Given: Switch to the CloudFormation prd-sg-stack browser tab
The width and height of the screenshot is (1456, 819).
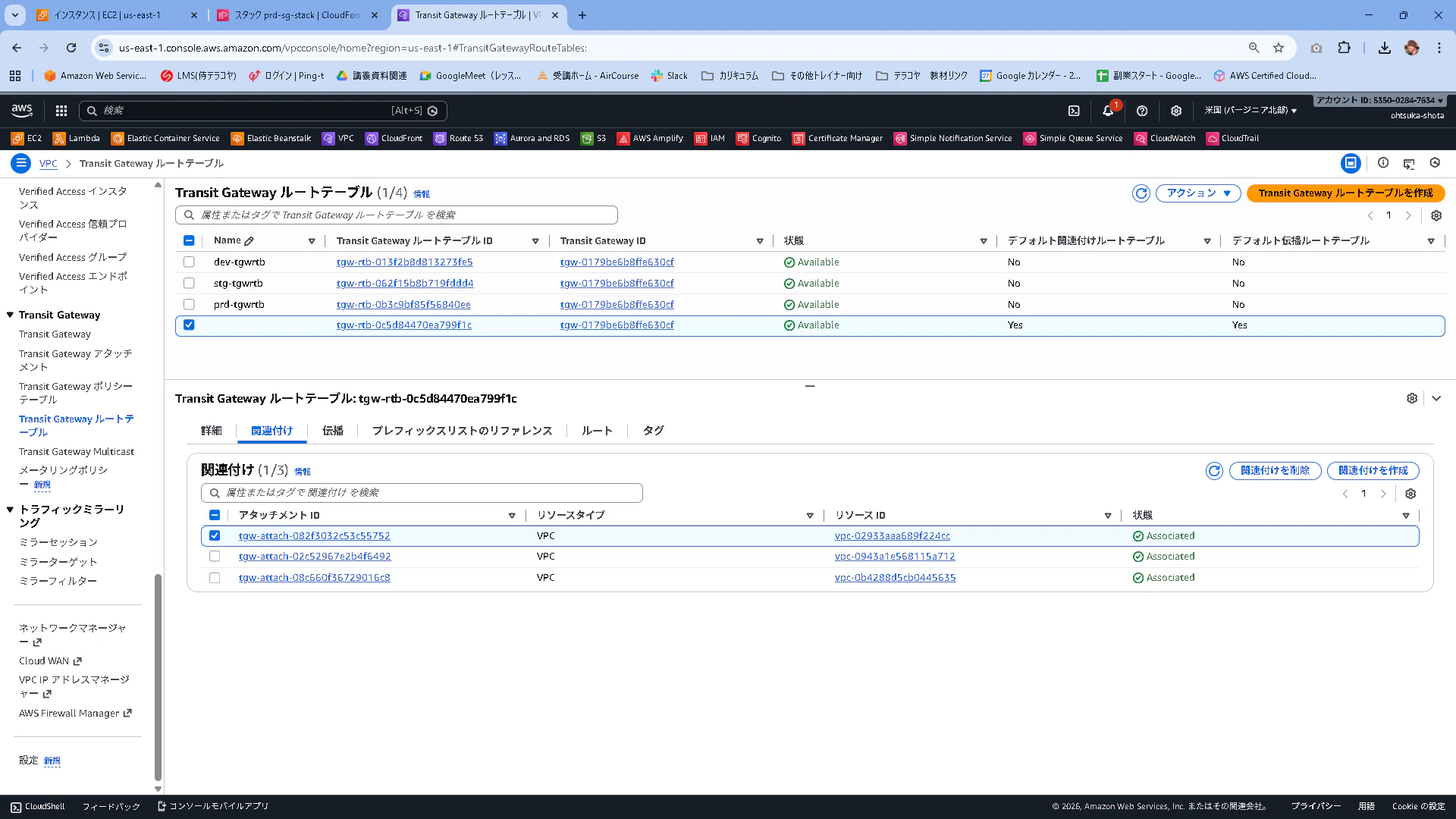Looking at the screenshot, I should pos(297,15).
